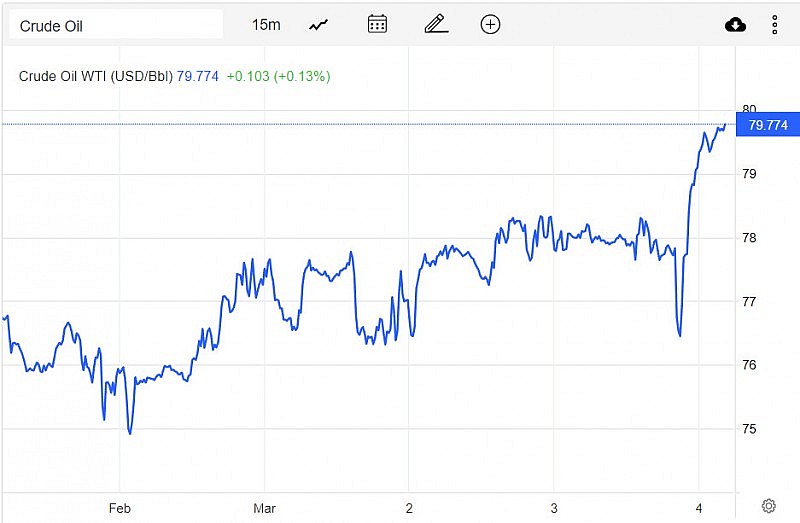Click the day 2 marker on time axis
800x523 pixels.
click(409, 508)
